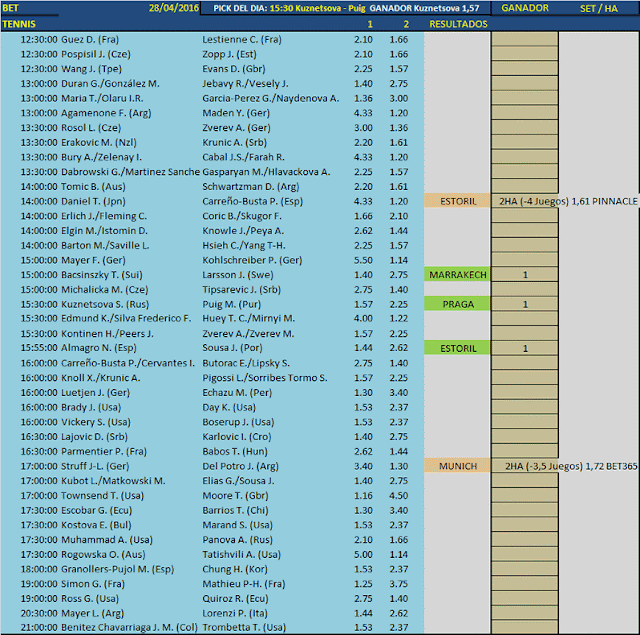This screenshot has width=640, height=635.
Task: Select the green ESTORIL cell for Almagro match
Action: 458,348
